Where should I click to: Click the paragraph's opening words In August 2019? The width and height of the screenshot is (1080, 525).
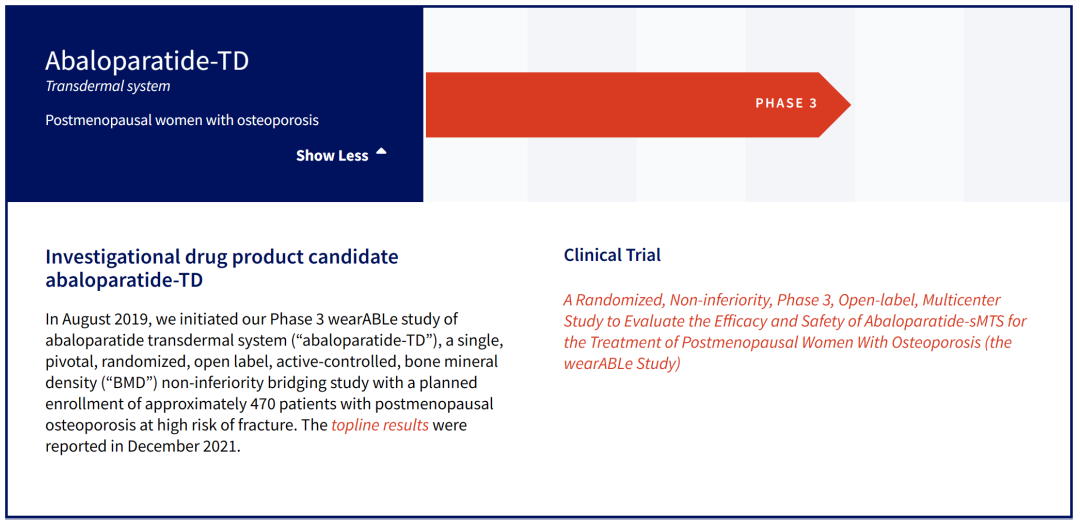coord(96,319)
